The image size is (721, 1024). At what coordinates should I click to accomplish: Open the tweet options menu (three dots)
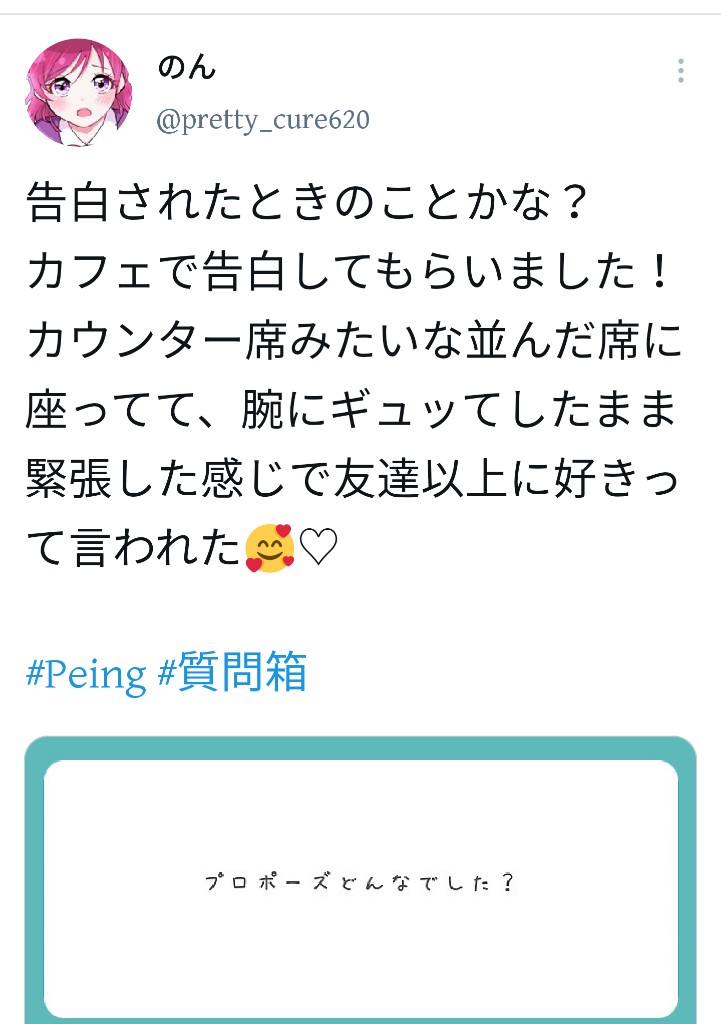coord(682,70)
